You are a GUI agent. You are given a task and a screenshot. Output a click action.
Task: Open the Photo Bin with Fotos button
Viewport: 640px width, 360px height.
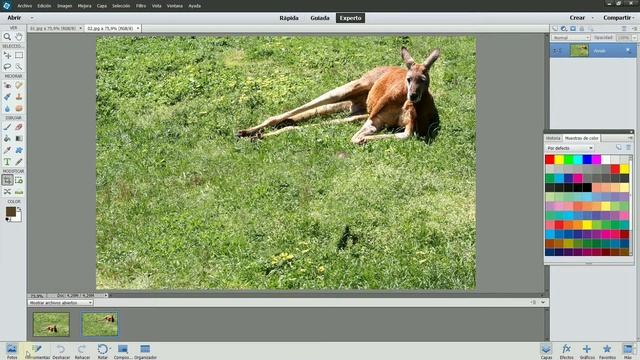[12, 351]
